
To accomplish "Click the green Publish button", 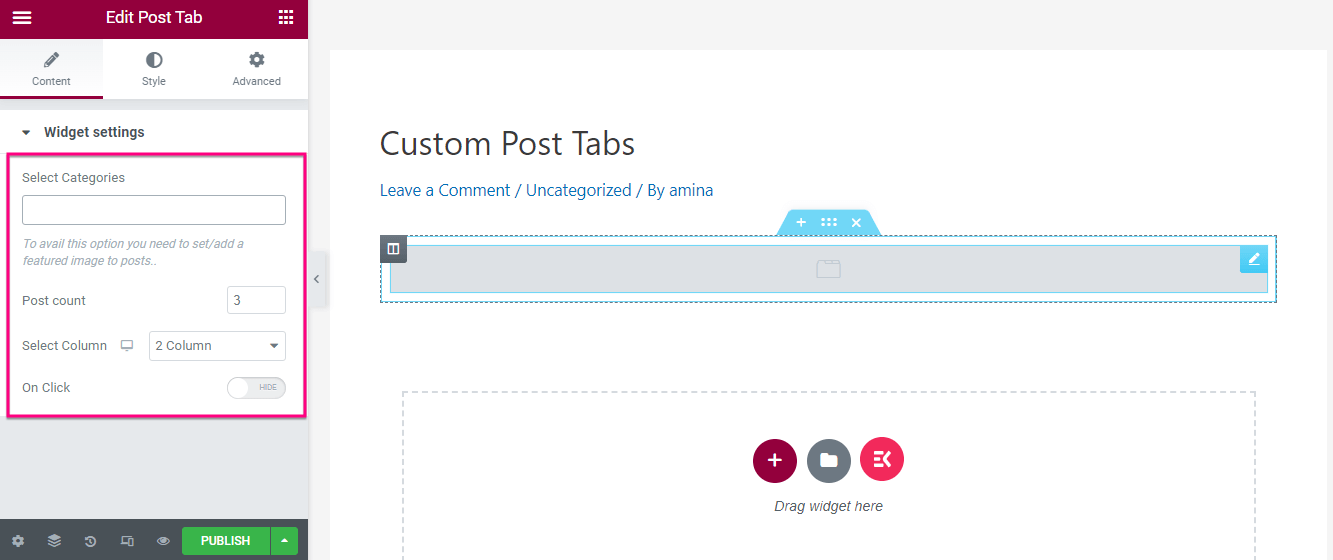I will pyautogui.click(x=226, y=541).
